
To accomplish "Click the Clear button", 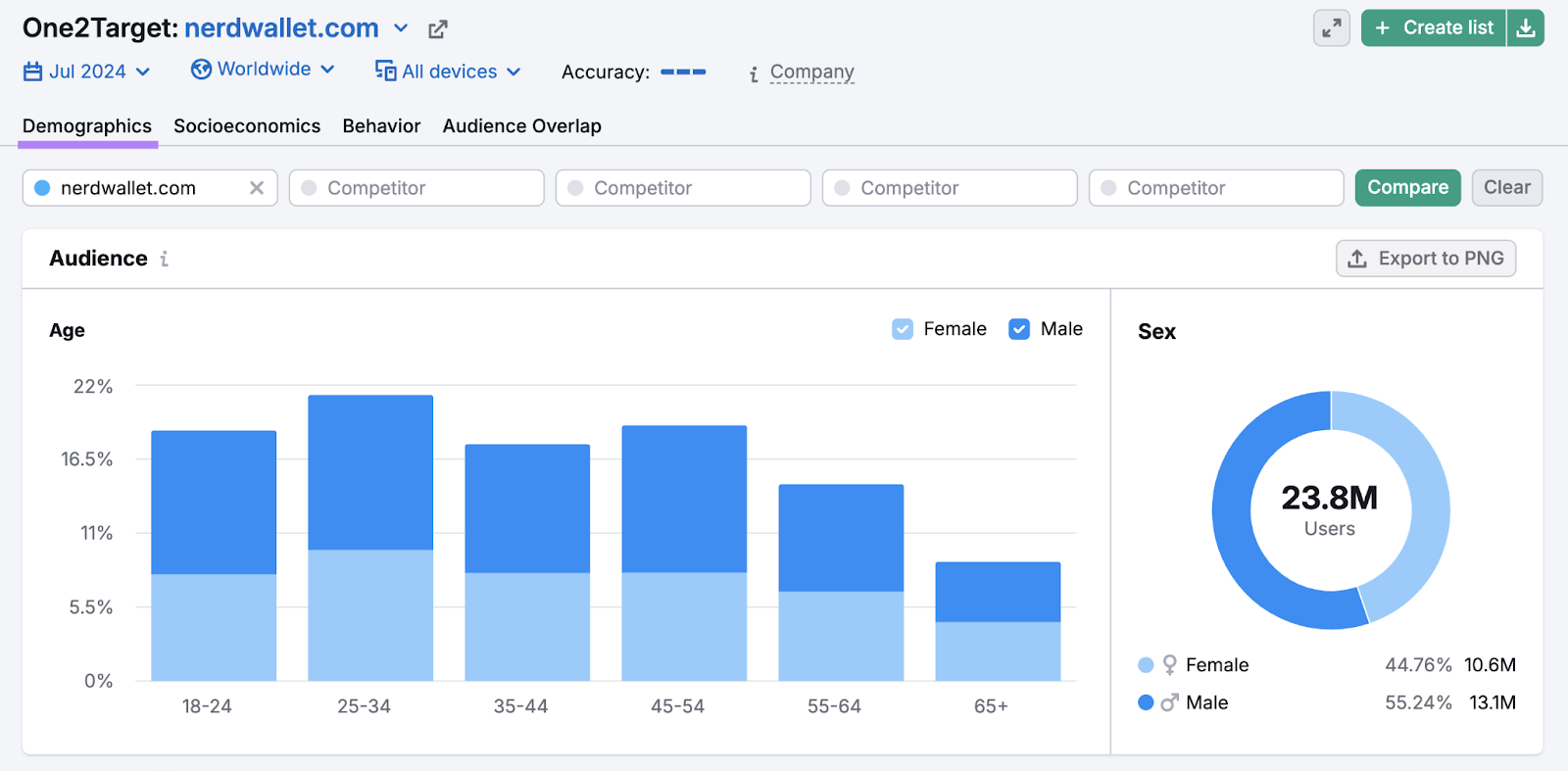I will pyautogui.click(x=1506, y=188).
